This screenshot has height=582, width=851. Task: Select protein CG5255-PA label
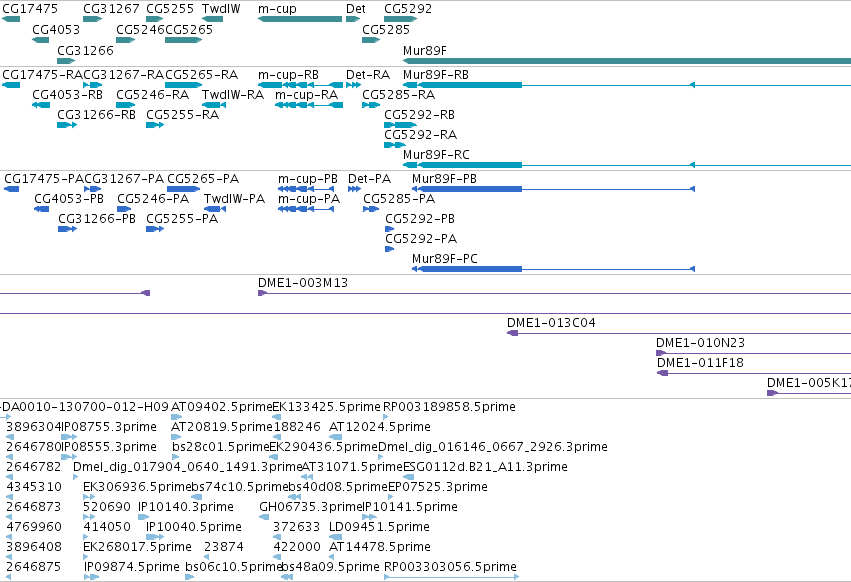click(182, 219)
